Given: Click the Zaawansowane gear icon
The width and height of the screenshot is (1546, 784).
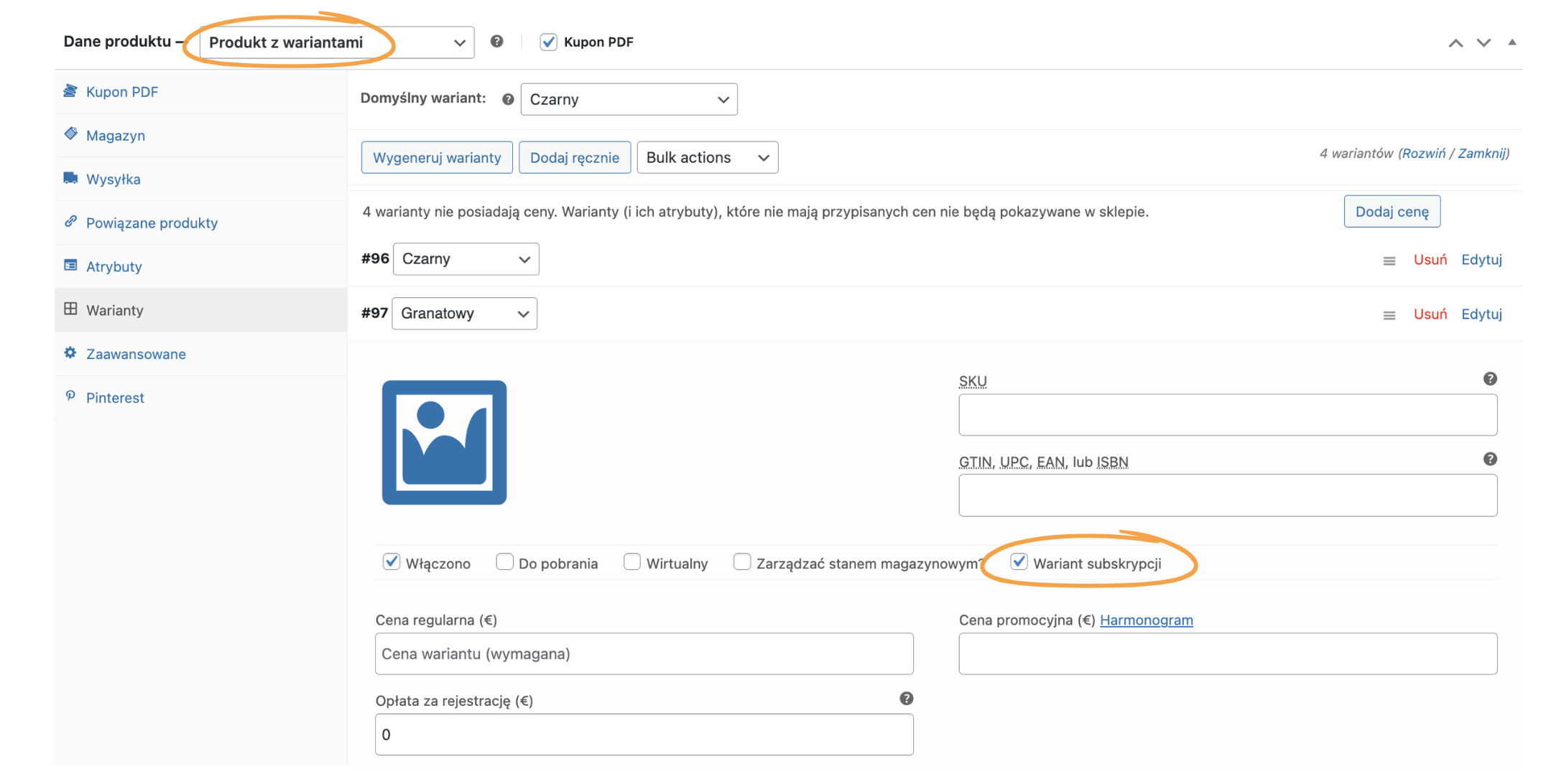Looking at the screenshot, I should tap(70, 353).
